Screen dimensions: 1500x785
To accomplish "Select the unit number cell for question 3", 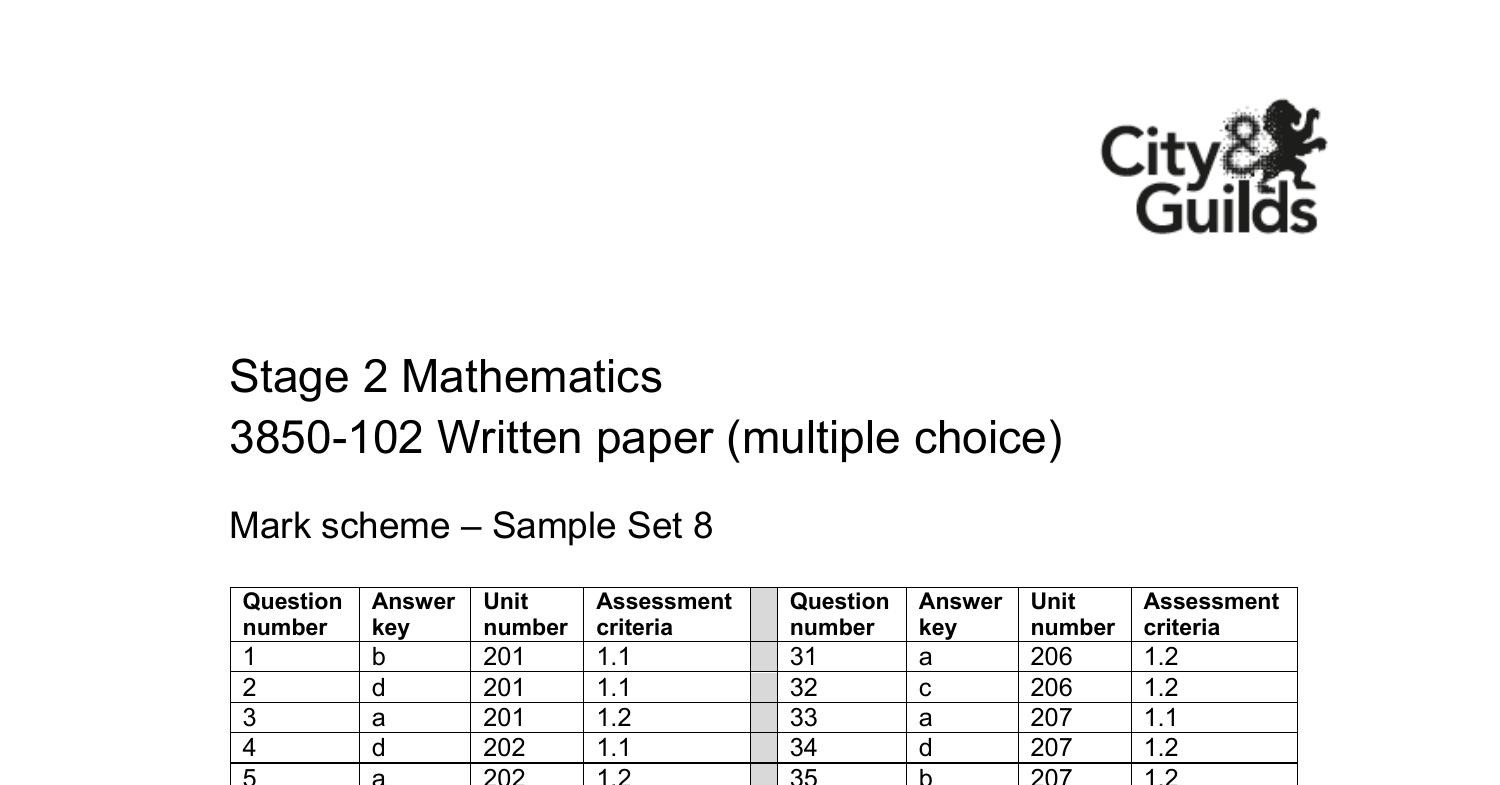I will pos(526,718).
